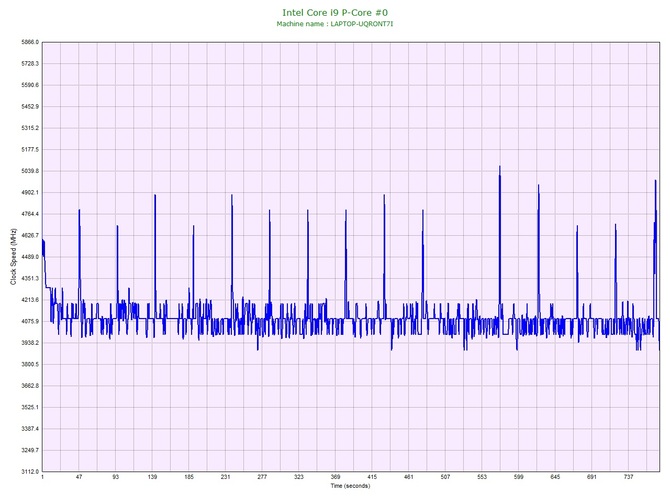Click the 691 time-axis tick label
Image resolution: width=670 pixels, height=503 pixels.
(592, 477)
